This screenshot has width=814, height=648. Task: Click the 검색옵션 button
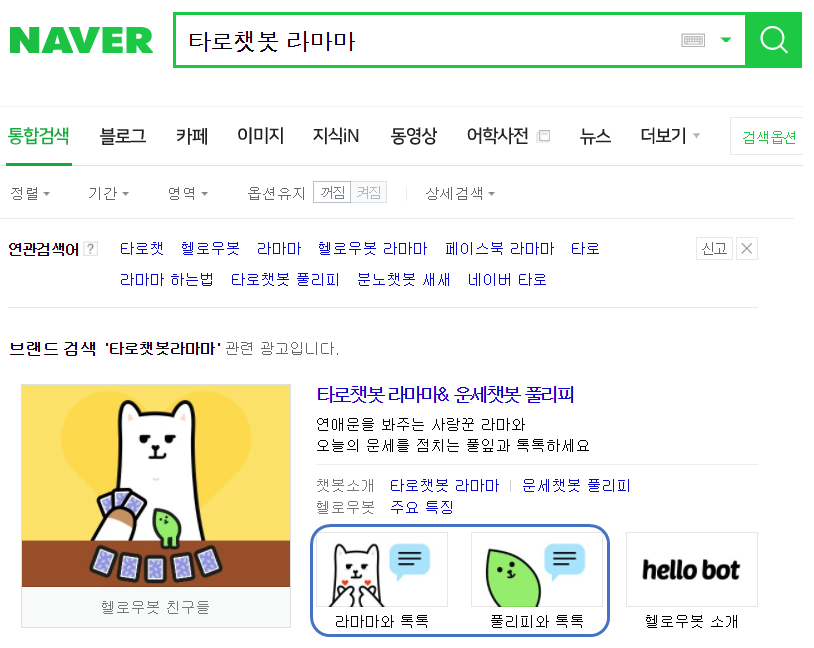(767, 136)
